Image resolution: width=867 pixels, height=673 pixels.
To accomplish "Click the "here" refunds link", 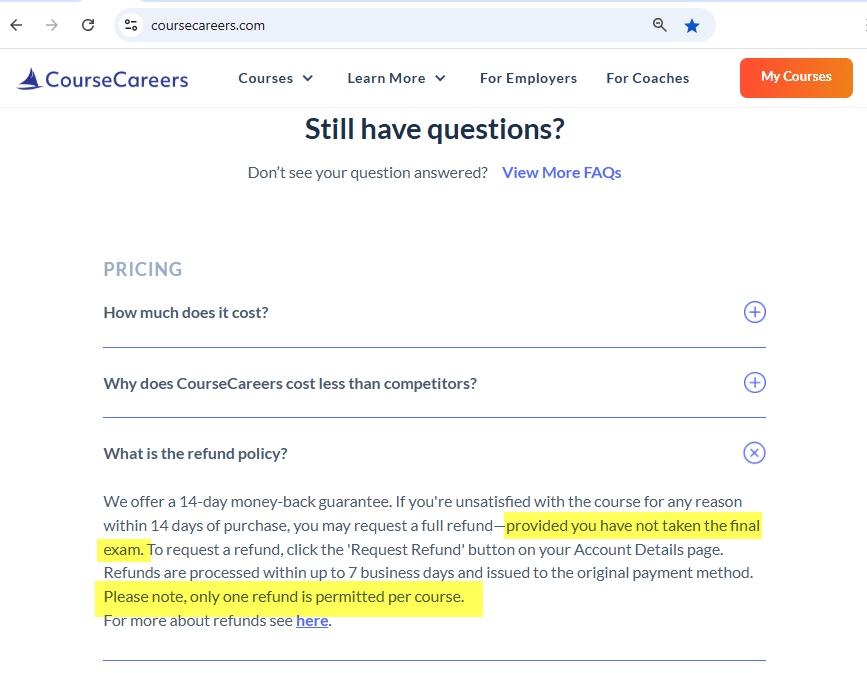I will (312, 621).
